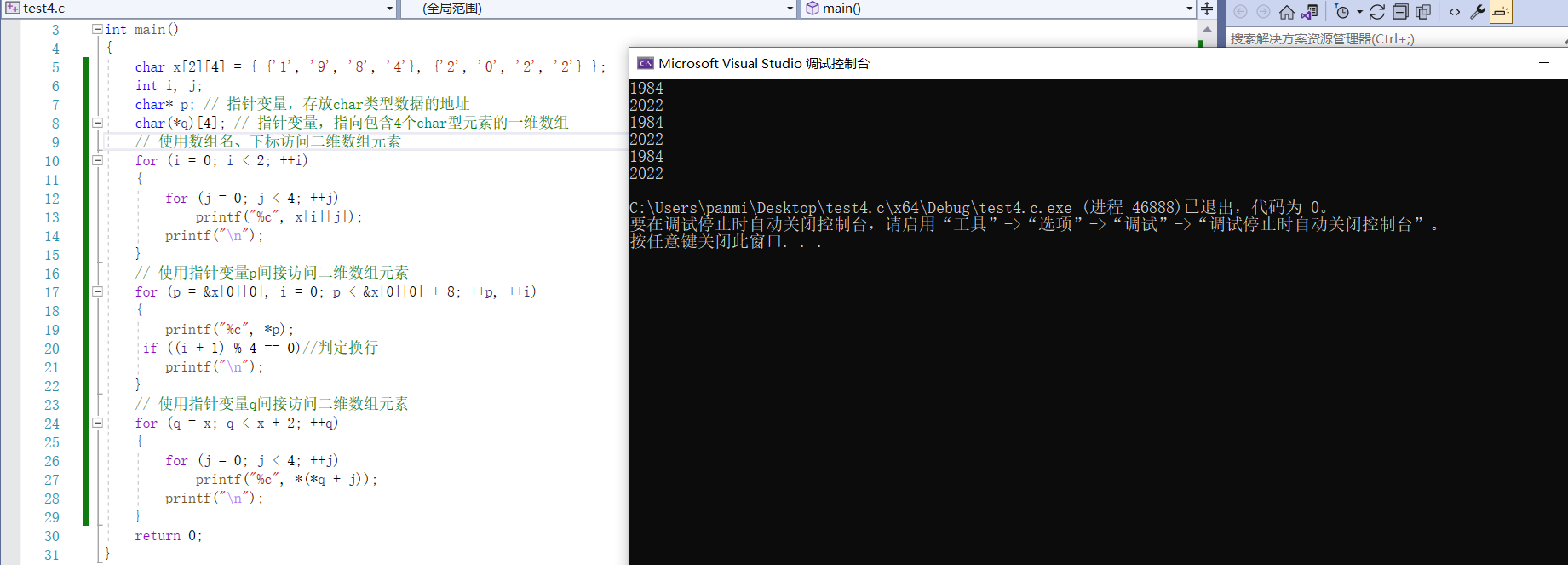Click the Solution Explorer Home icon
This screenshot has width=1568, height=565.
pos(1287,12)
